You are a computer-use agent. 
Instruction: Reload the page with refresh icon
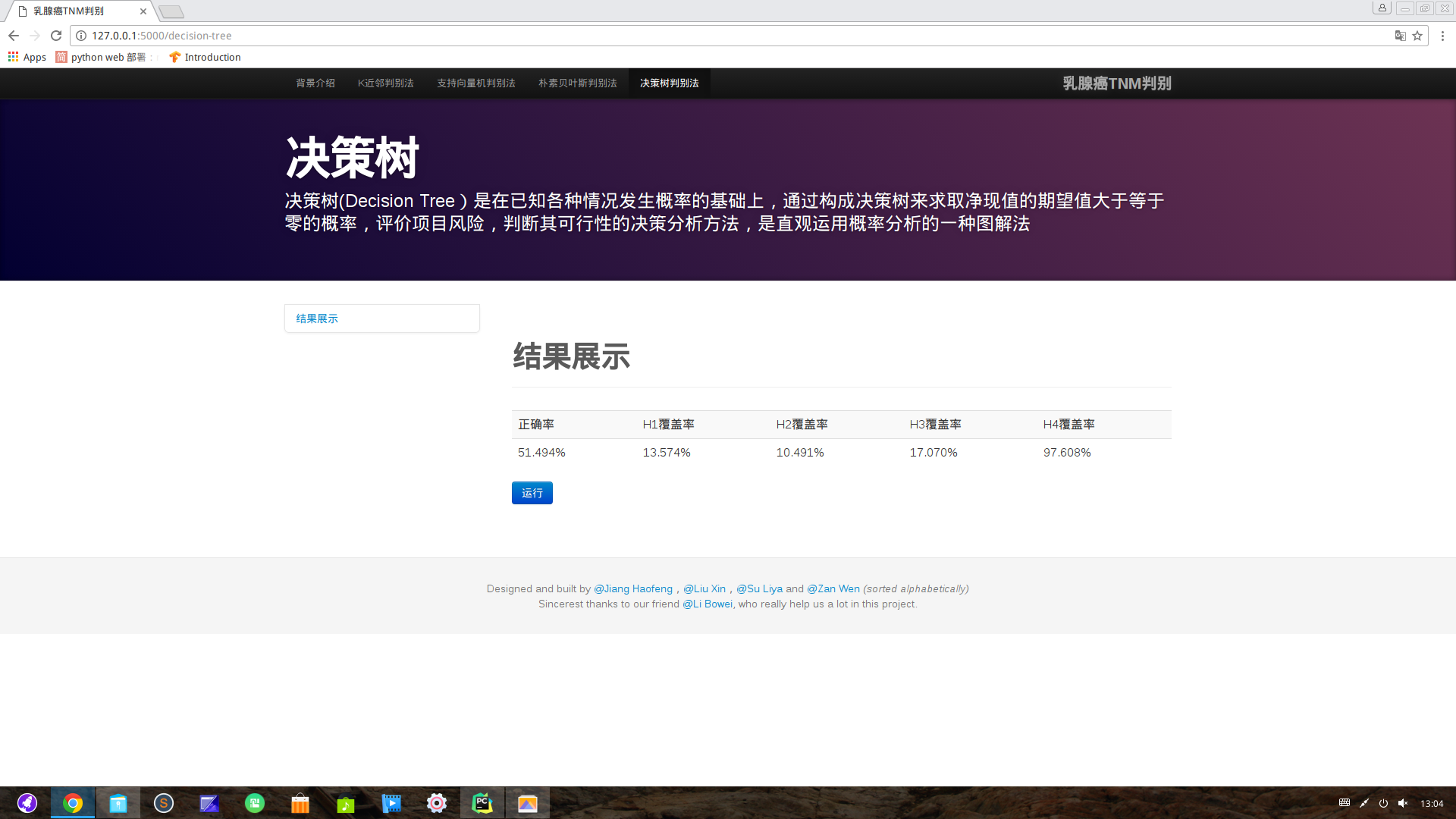click(x=55, y=36)
